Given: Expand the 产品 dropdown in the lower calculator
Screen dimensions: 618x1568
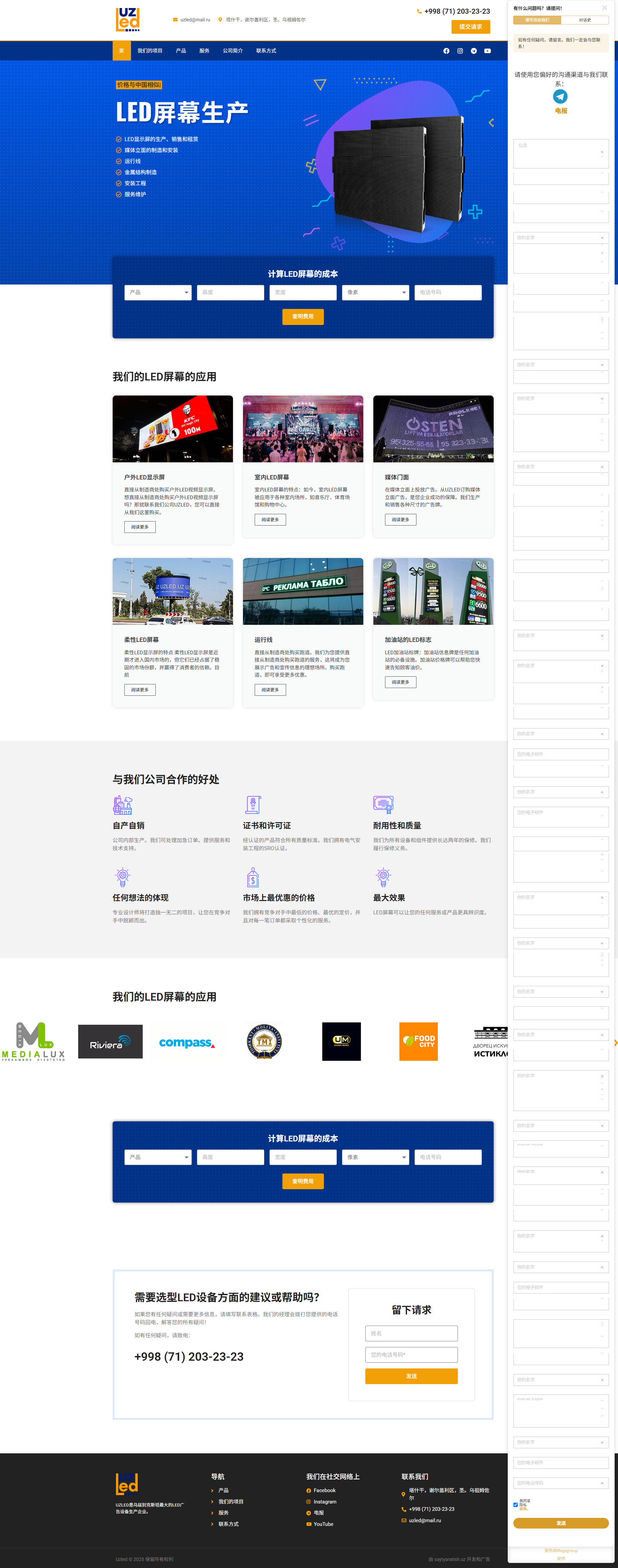Looking at the screenshot, I should [x=158, y=1157].
